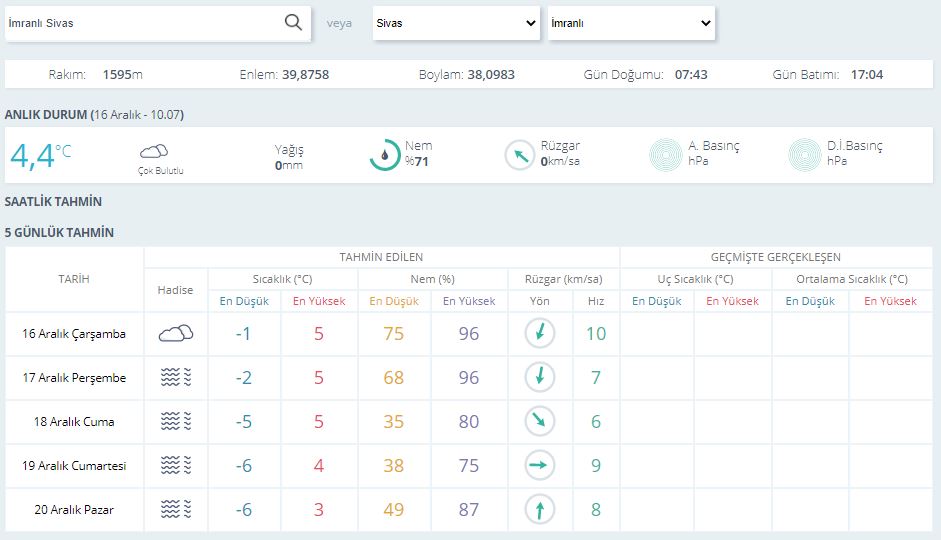This screenshot has width=941, height=540.
Task: Click the A. Basınç pressure icon
Action: click(666, 155)
